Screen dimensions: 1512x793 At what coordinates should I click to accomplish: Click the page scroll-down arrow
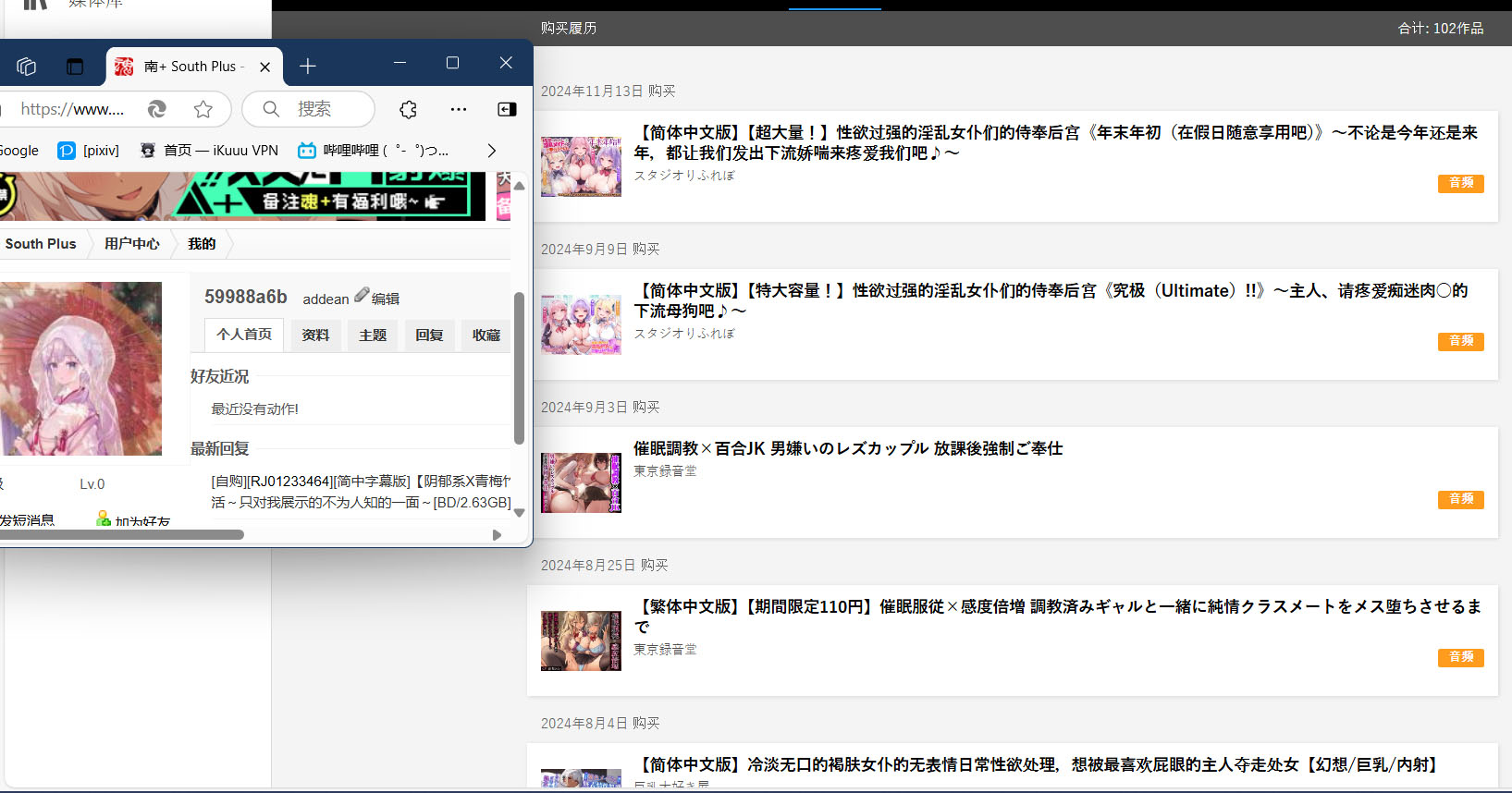pyautogui.click(x=519, y=513)
